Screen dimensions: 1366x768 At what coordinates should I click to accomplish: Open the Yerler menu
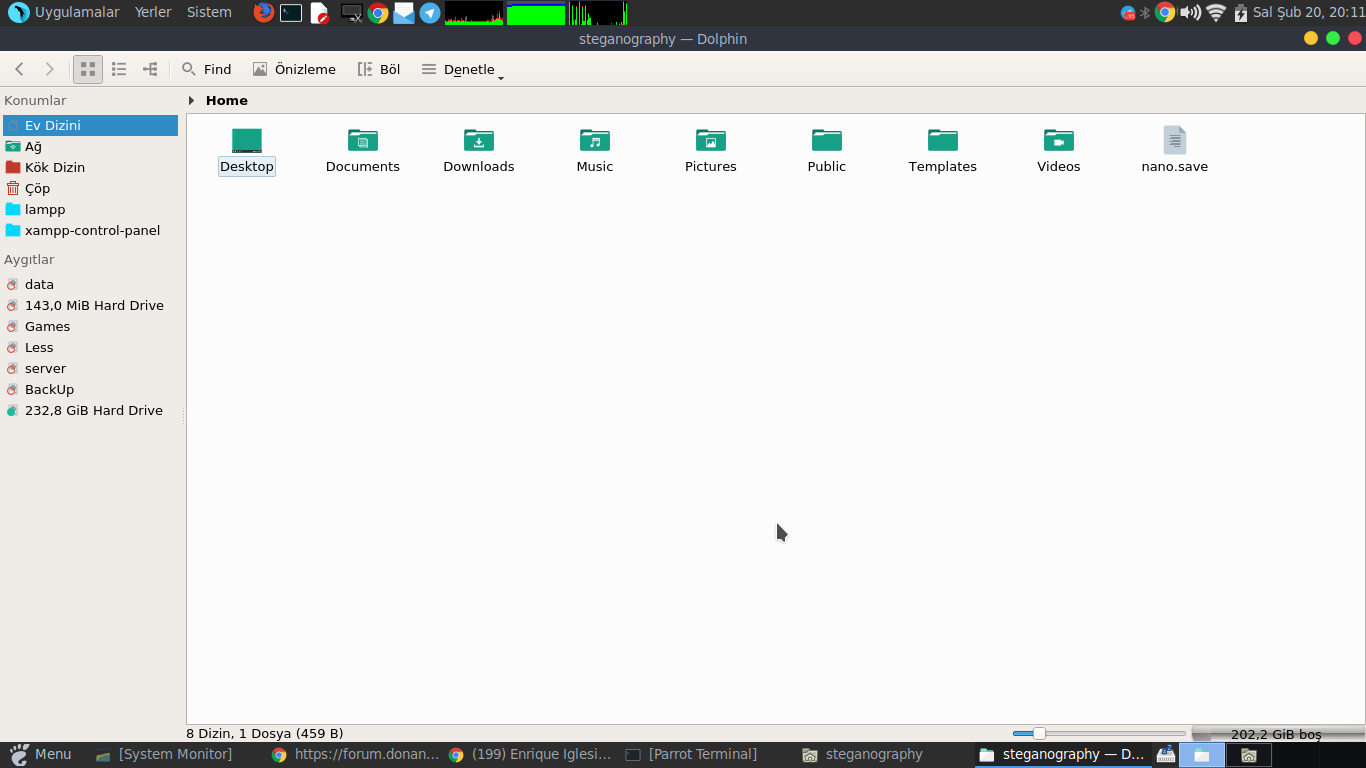tap(153, 12)
